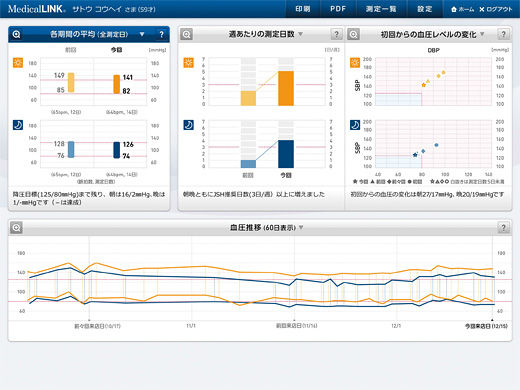Open the 印刷 menu item
Screen dimensions: 520x390
coord(303,9)
